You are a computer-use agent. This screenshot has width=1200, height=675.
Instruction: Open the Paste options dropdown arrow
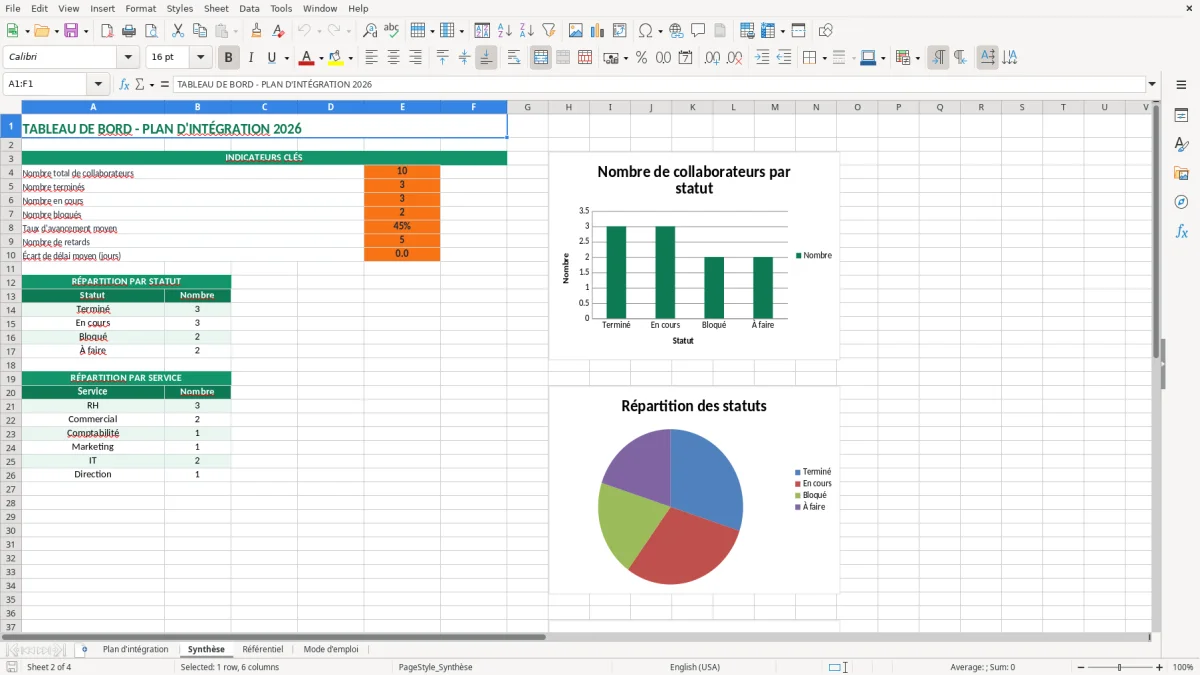coord(236,31)
